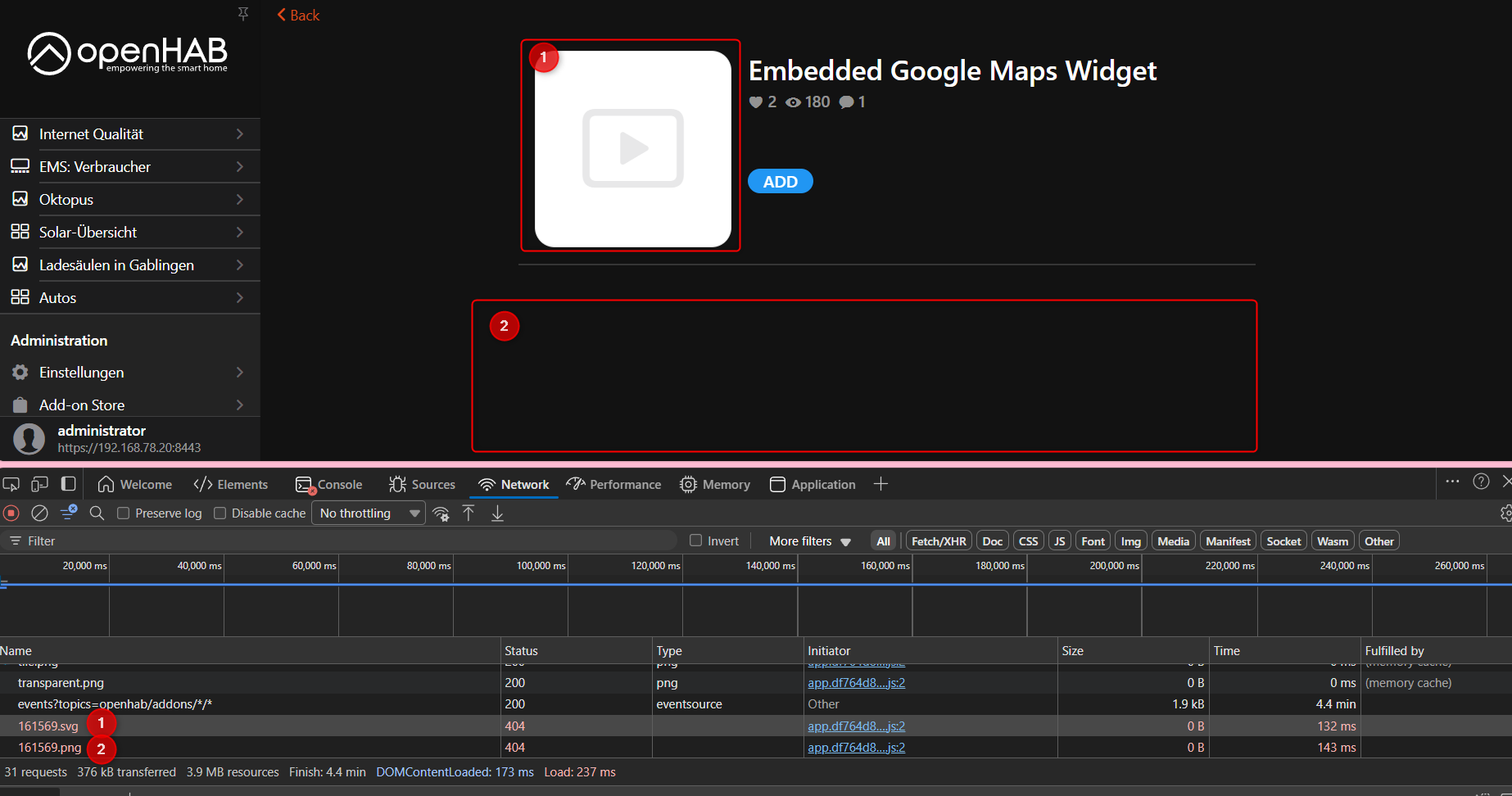1512x796 pixels.
Task: Pin the sidebar with pin icon
Action: [x=243, y=14]
